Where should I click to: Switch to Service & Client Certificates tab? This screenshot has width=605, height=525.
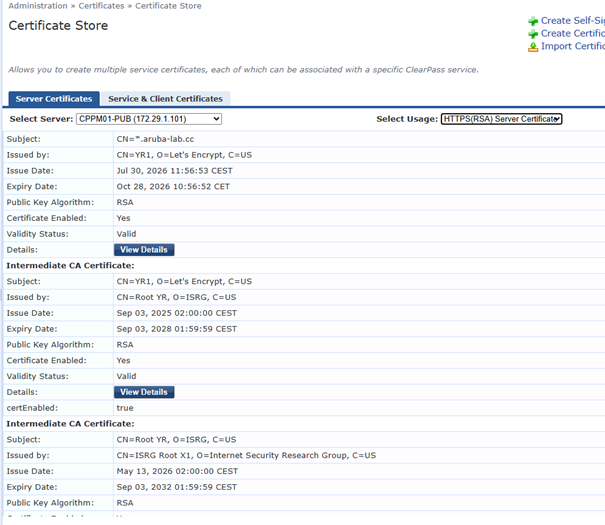pos(166,99)
